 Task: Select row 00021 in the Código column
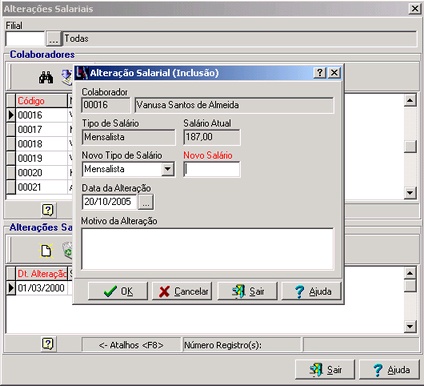coord(42,187)
